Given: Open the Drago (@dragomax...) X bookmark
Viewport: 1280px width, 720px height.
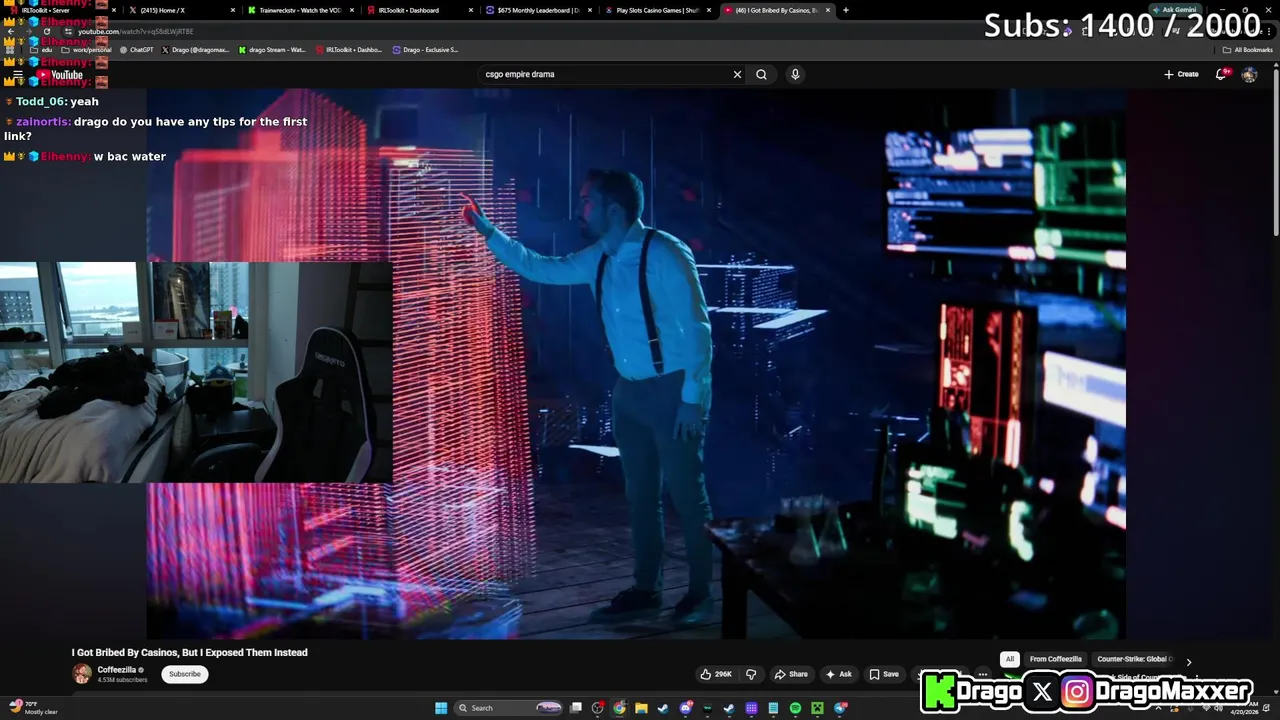Looking at the screenshot, I should (x=195, y=49).
